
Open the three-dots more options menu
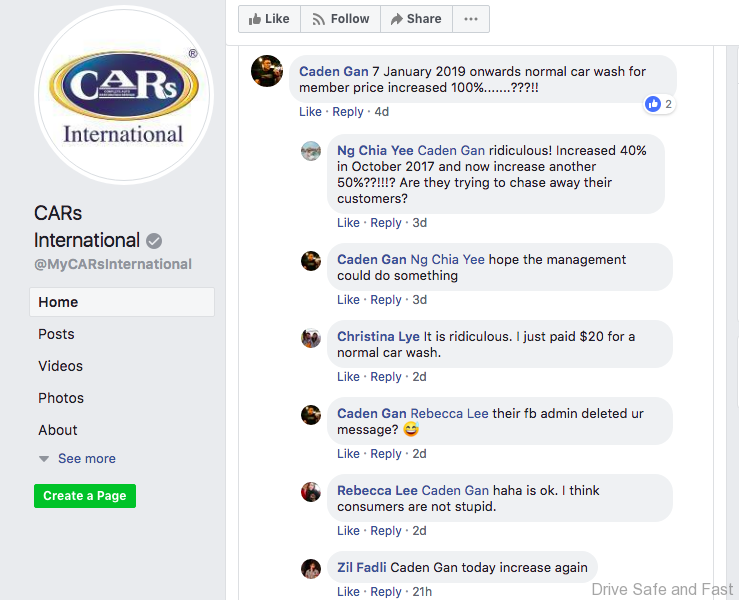click(471, 19)
